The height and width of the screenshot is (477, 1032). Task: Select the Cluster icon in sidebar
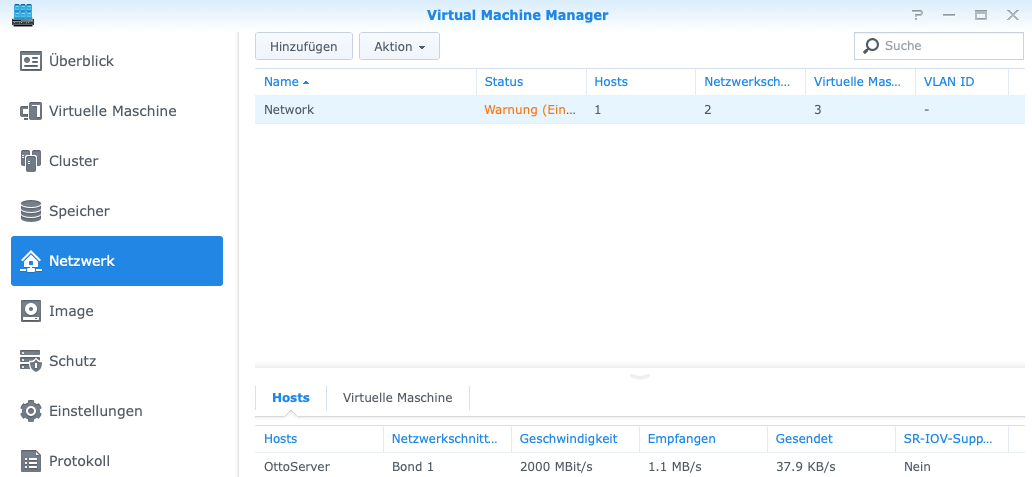pos(31,161)
